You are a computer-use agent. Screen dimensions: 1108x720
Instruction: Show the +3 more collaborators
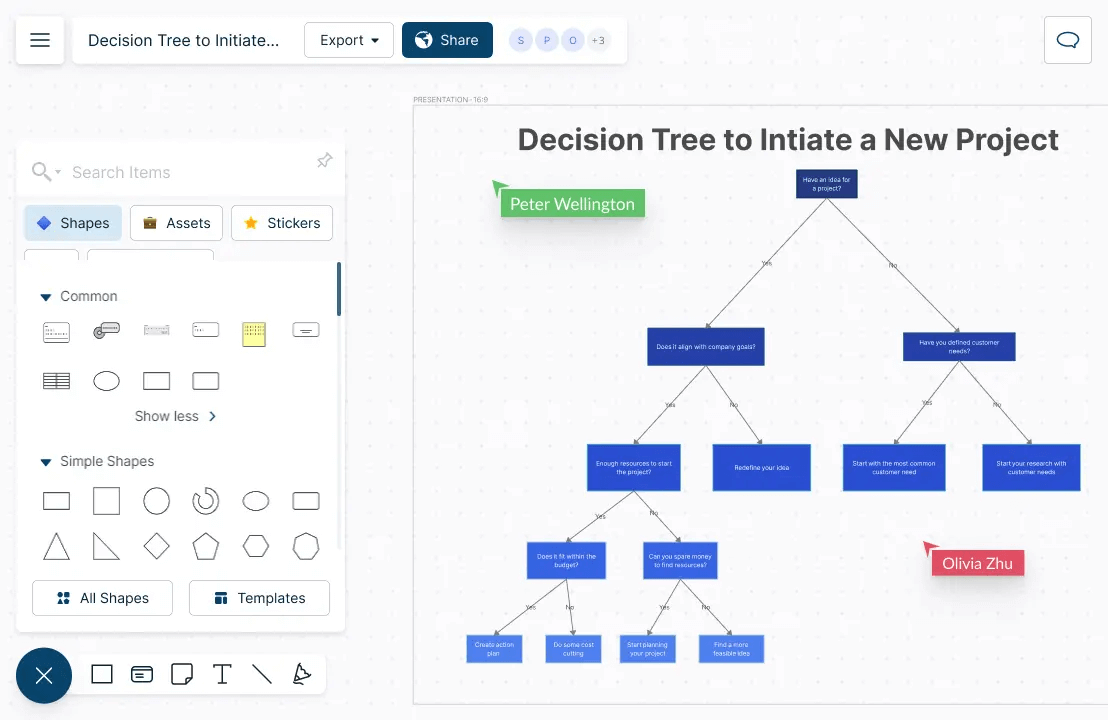[x=599, y=40]
